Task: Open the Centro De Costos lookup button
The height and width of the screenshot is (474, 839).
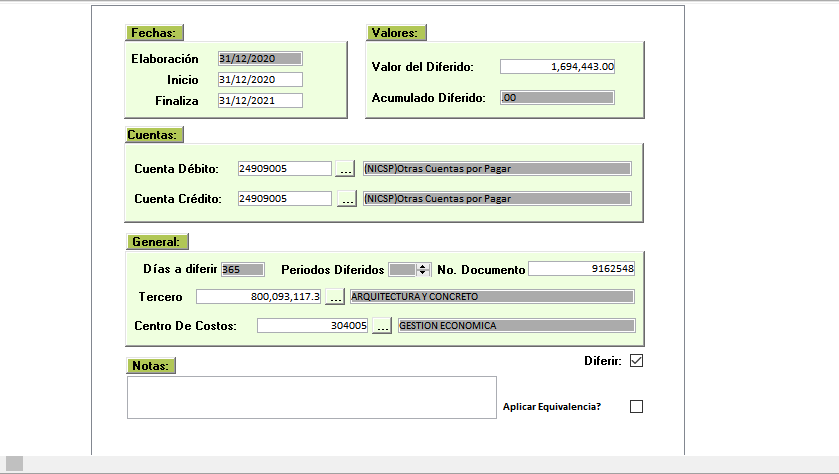Action: click(x=382, y=326)
